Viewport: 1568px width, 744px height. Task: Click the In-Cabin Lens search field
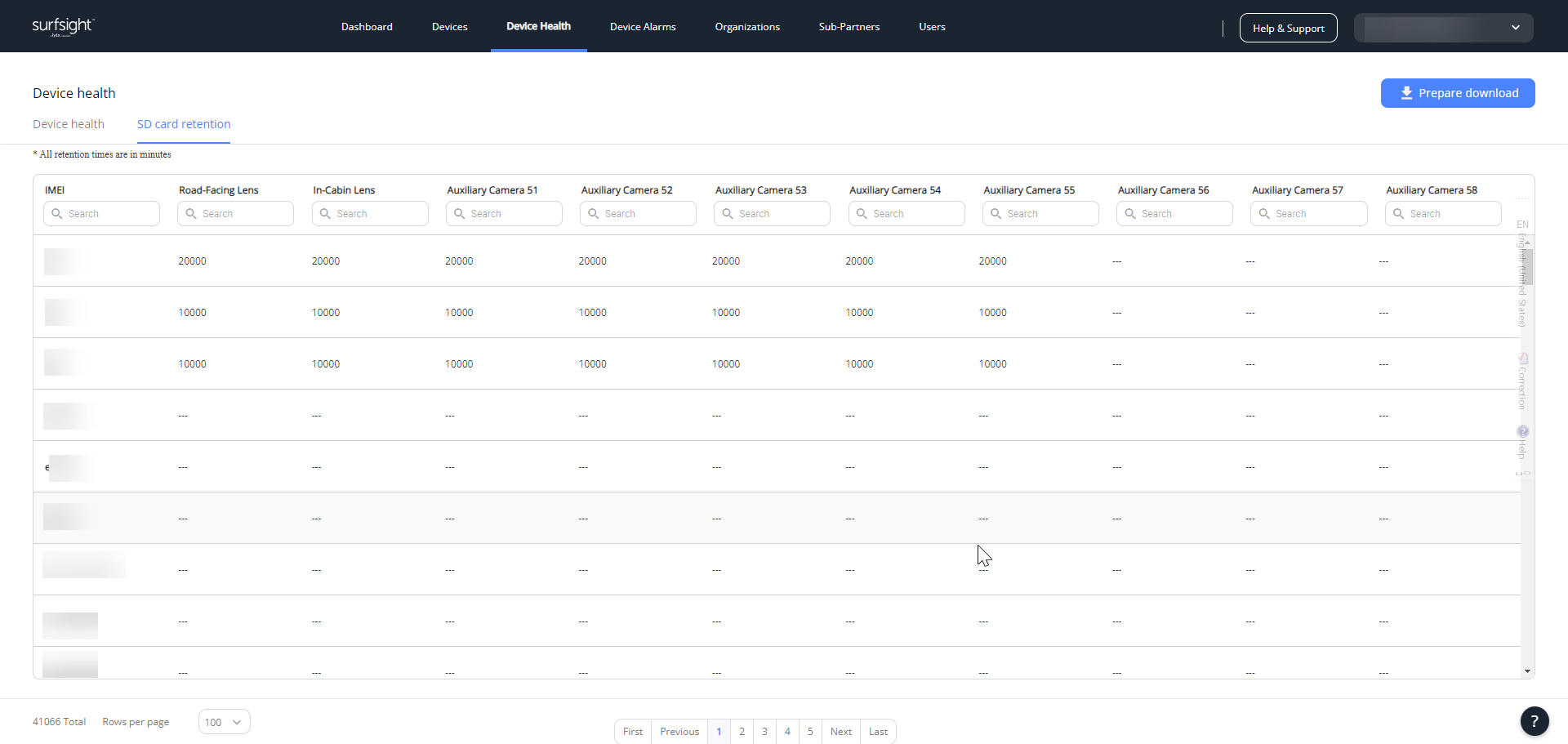point(370,214)
